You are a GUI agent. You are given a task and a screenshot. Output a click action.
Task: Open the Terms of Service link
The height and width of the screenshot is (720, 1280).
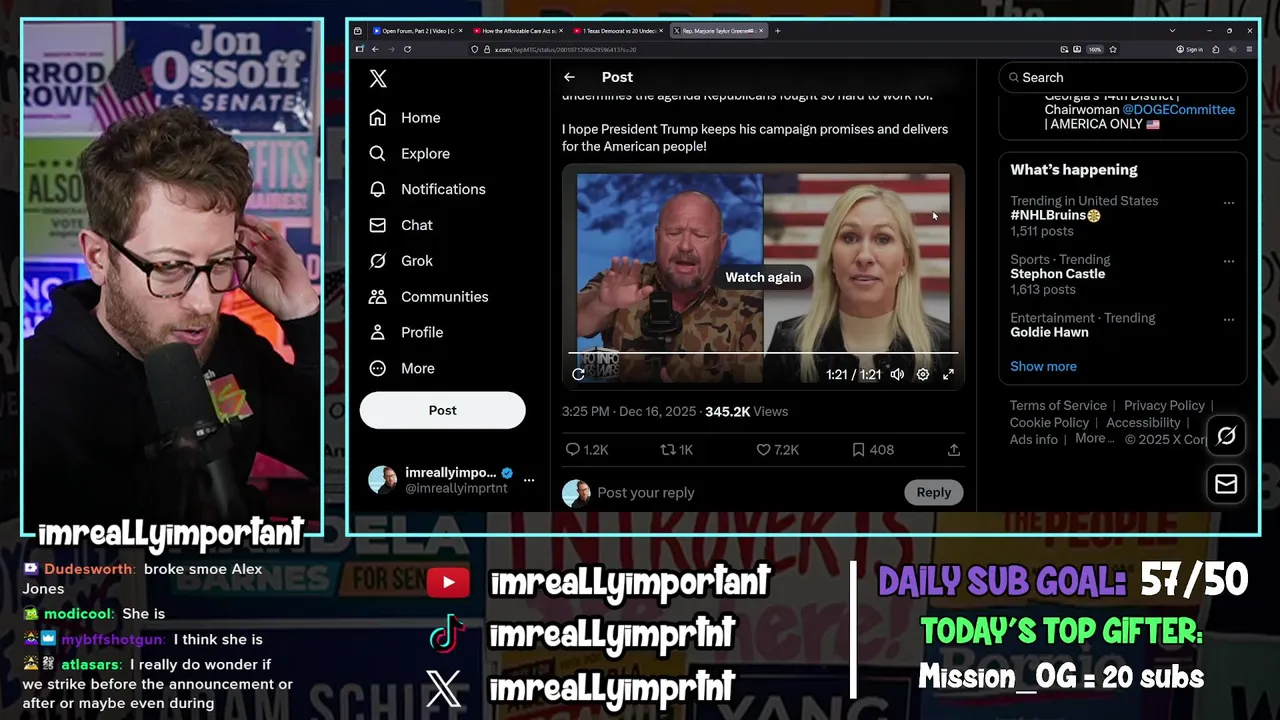click(1058, 405)
